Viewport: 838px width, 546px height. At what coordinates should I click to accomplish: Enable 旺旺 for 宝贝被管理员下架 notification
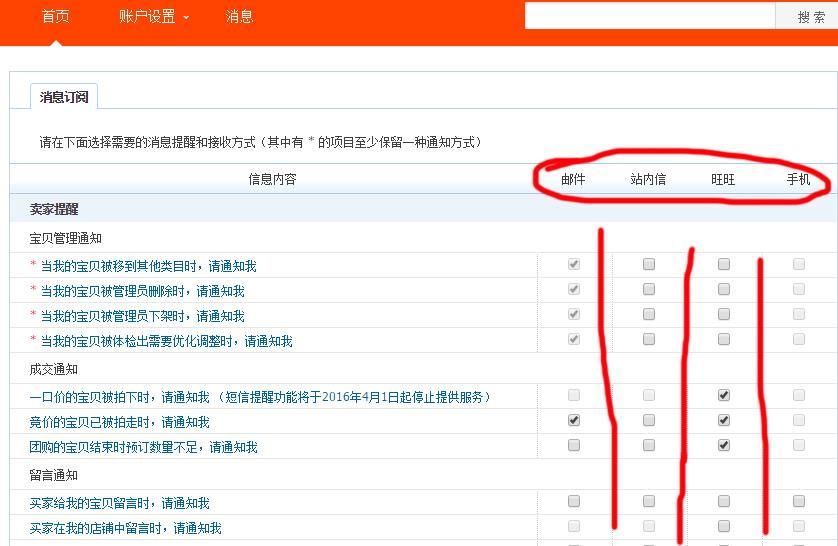(724, 315)
